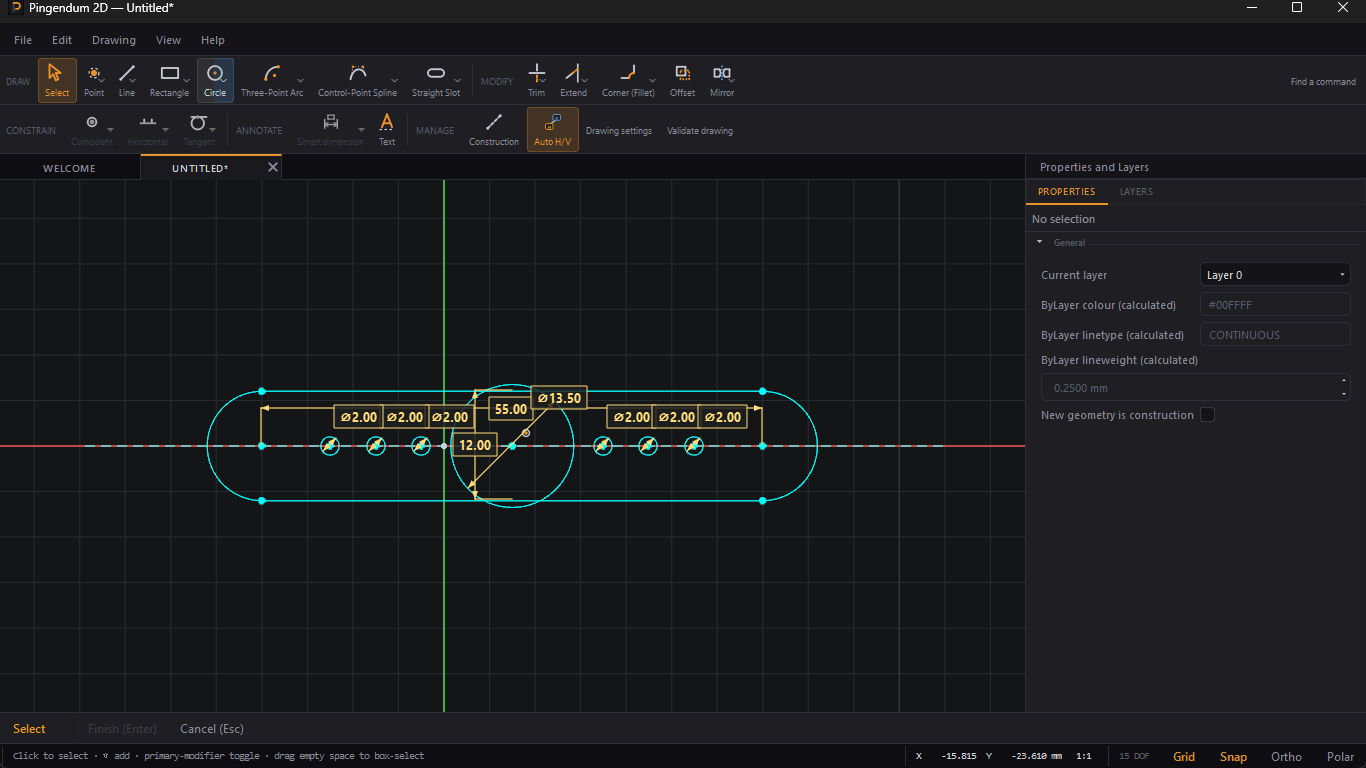Open the Edit menu
The height and width of the screenshot is (768, 1366).
[62, 40]
